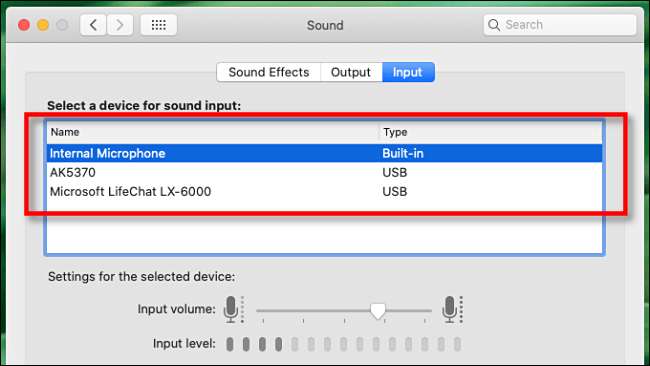Choose the AK5370 USB device
The width and height of the screenshot is (650, 366).
point(324,172)
